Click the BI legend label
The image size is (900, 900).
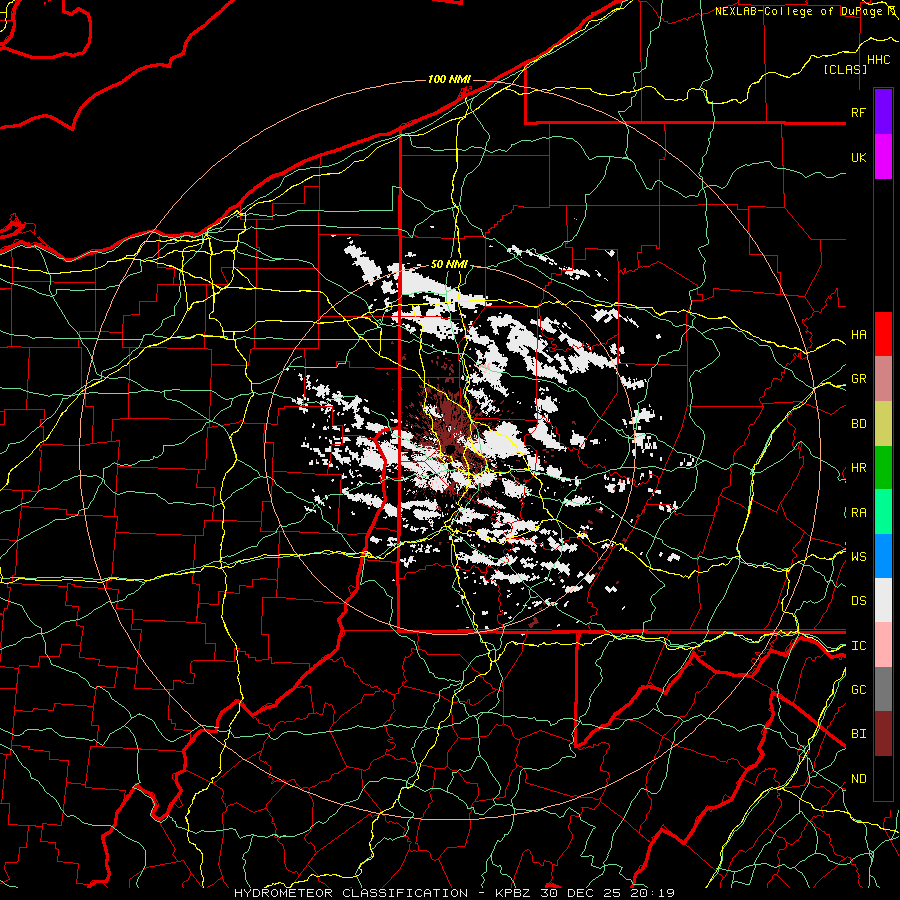pos(858,734)
